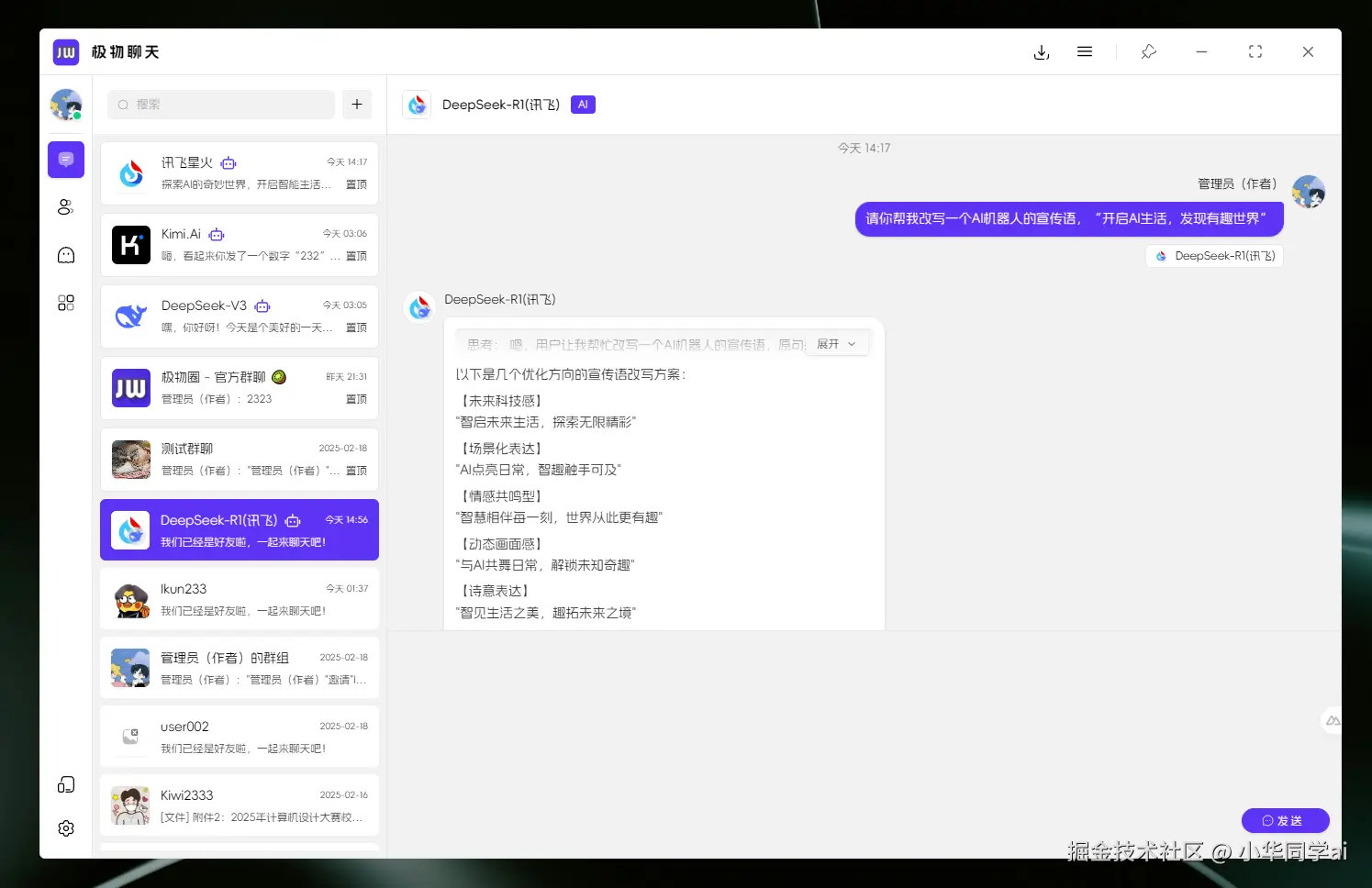Screen dimensions: 1372x888
Task: Open the apps grid icon in the sidebar
Action: point(66,303)
